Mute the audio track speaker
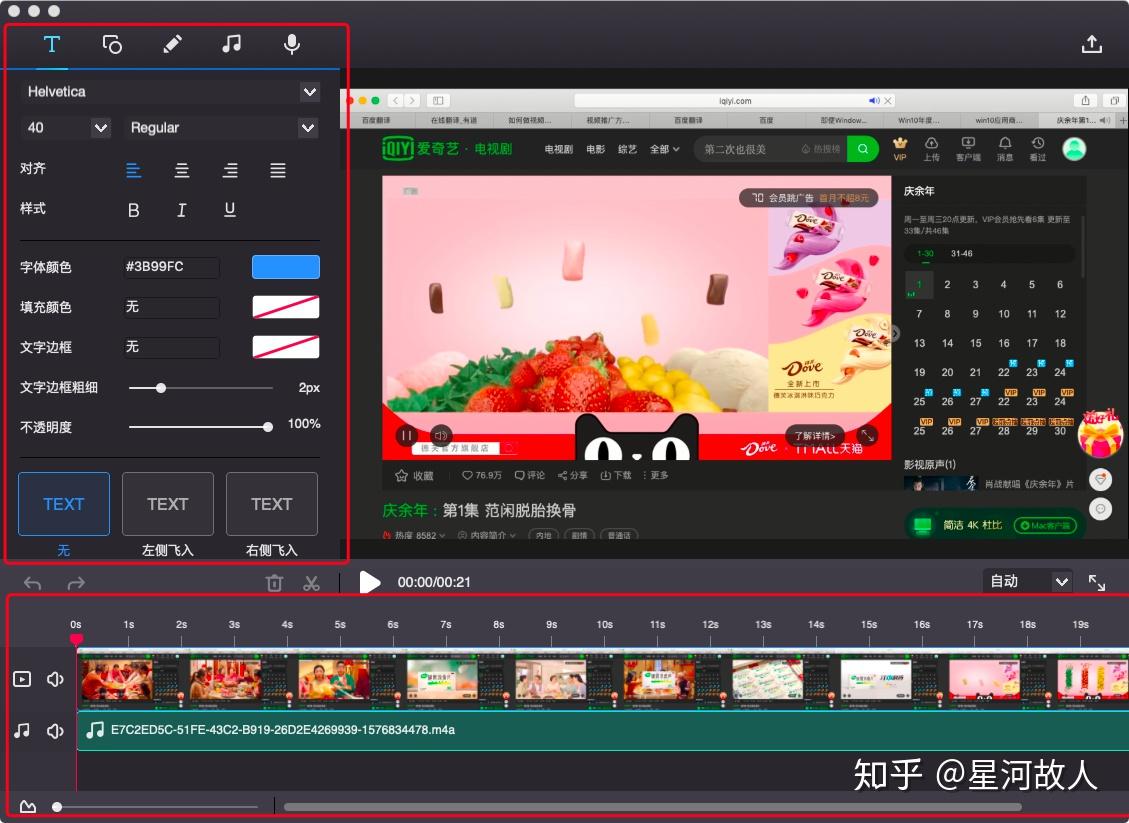 [53, 731]
